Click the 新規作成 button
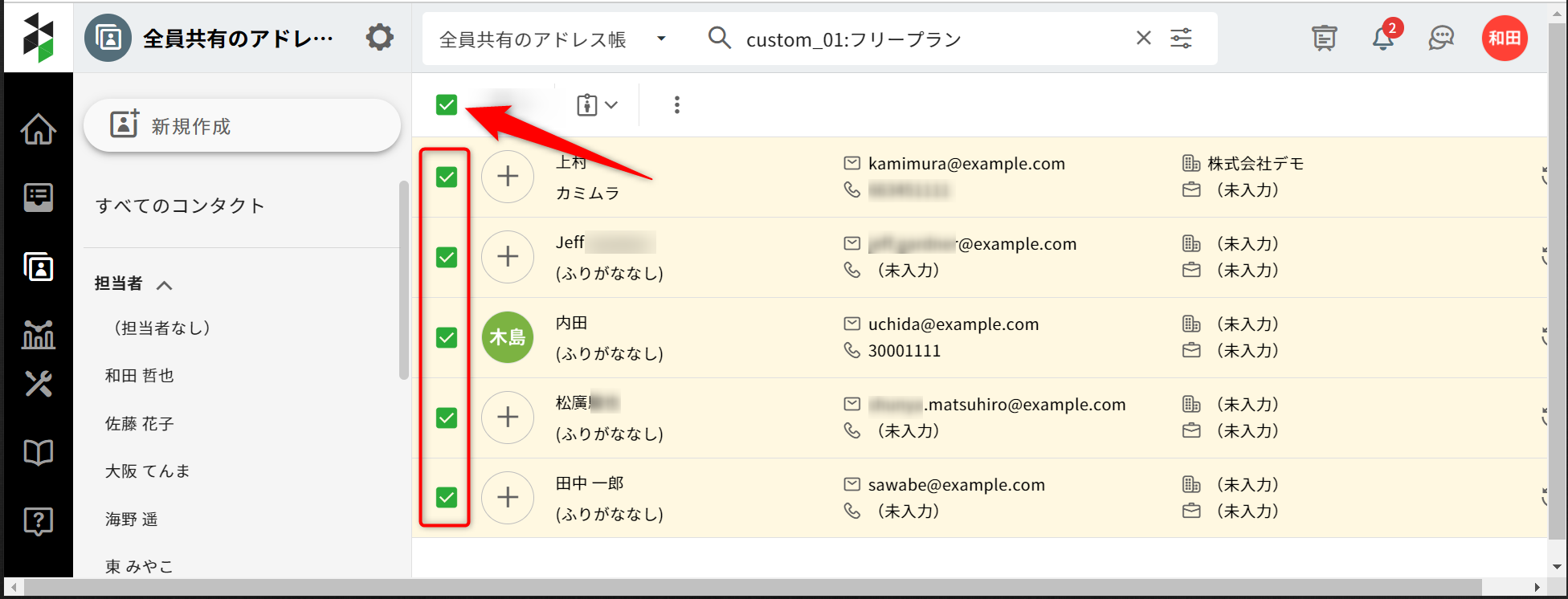 [242, 126]
